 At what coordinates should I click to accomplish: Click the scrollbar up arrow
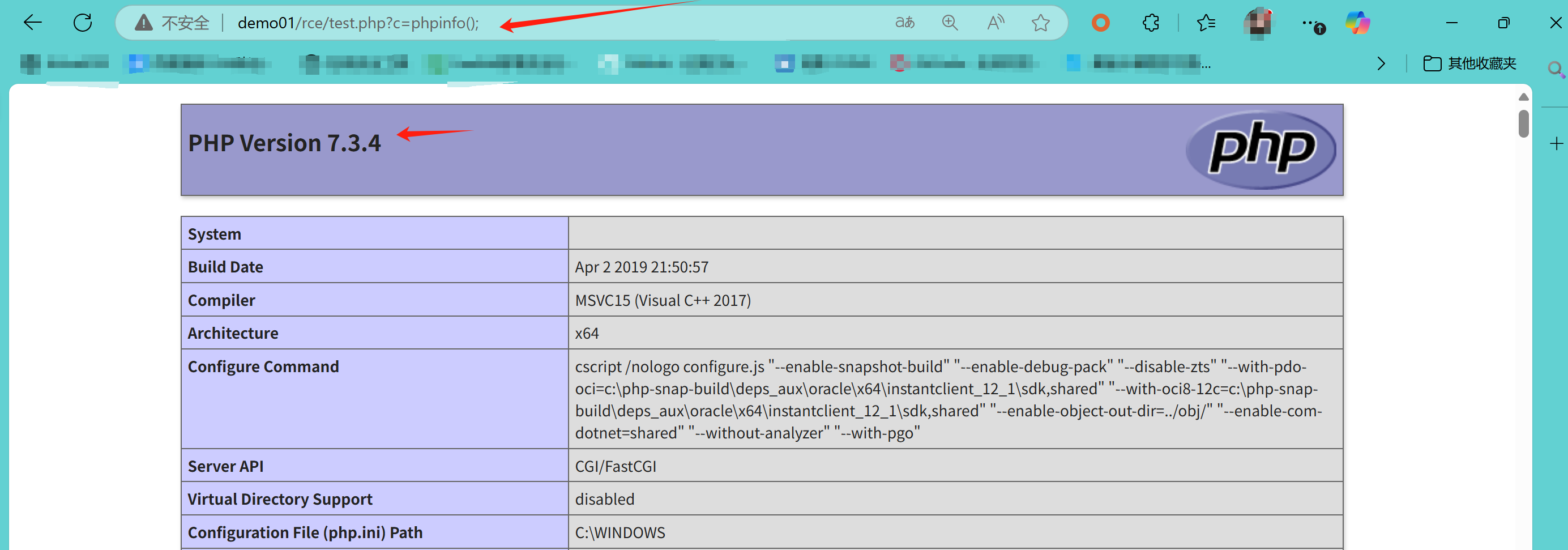click(x=1524, y=97)
